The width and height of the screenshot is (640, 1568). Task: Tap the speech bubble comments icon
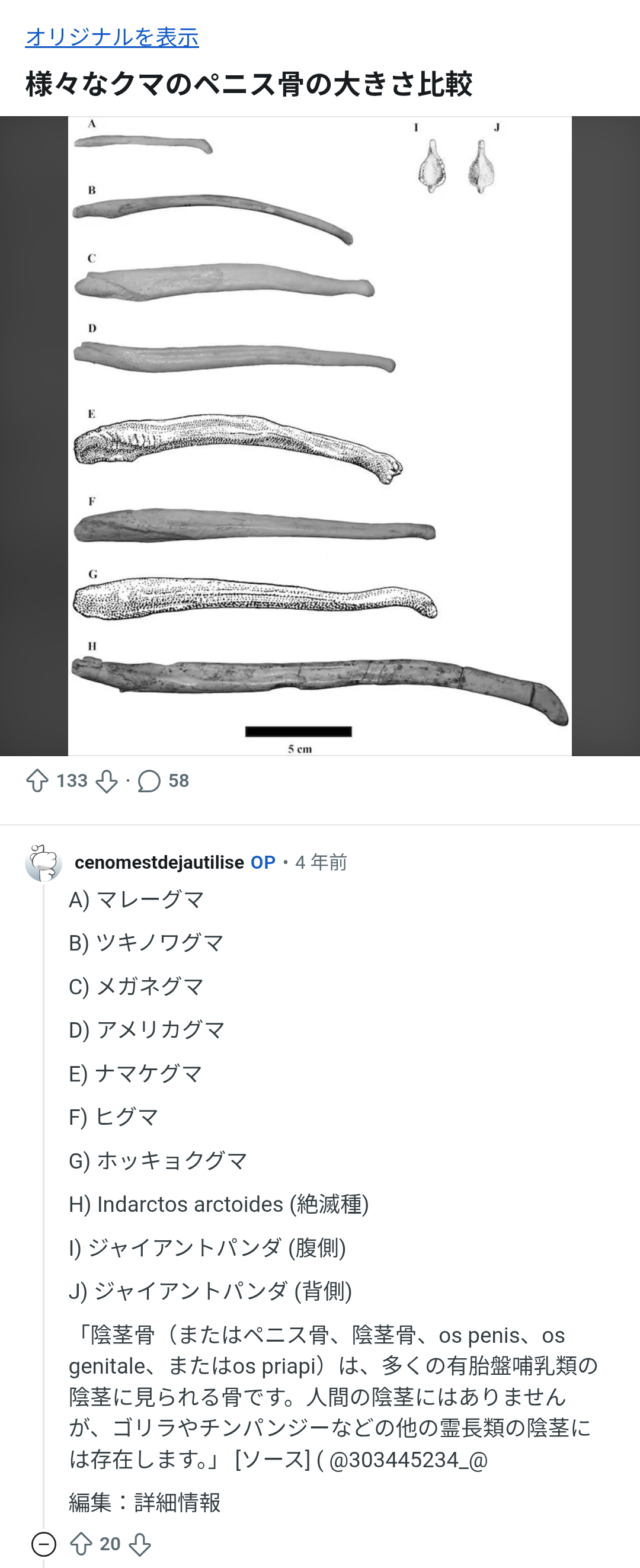point(149,781)
